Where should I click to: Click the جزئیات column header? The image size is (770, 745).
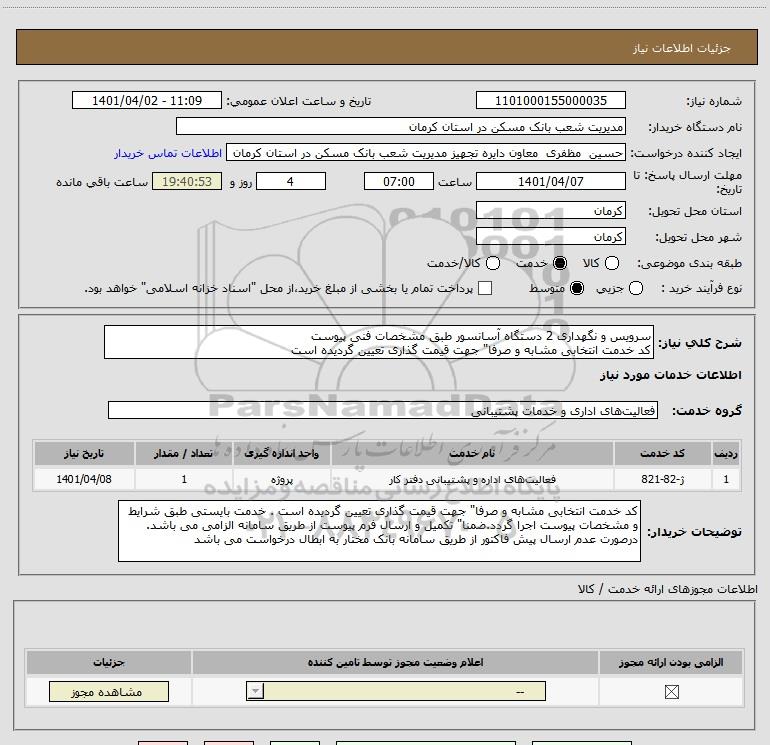coord(109,662)
